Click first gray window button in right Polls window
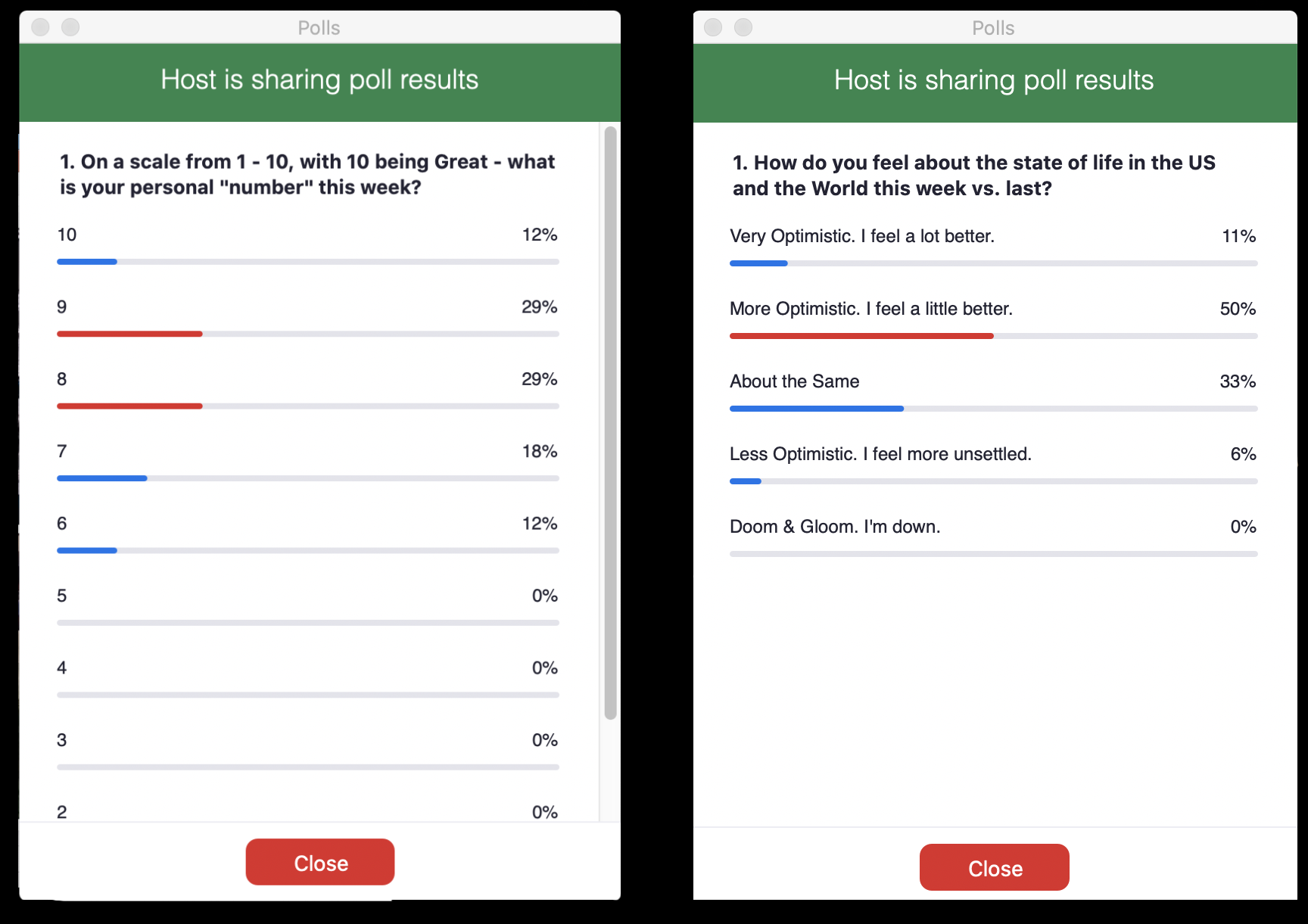This screenshot has height=924, width=1308. 713,27
